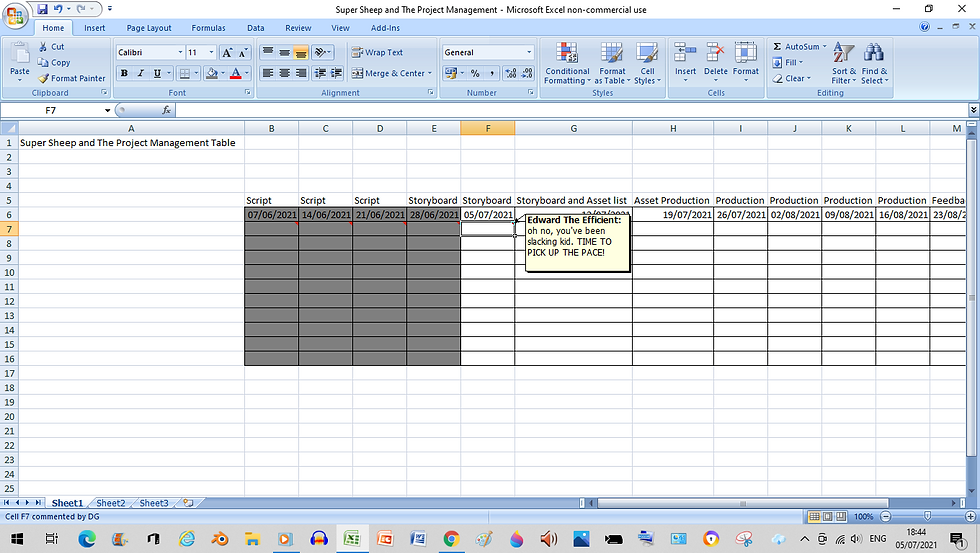Image resolution: width=980 pixels, height=553 pixels.
Task: Expand Merge & Center options arrow
Action: pos(430,73)
